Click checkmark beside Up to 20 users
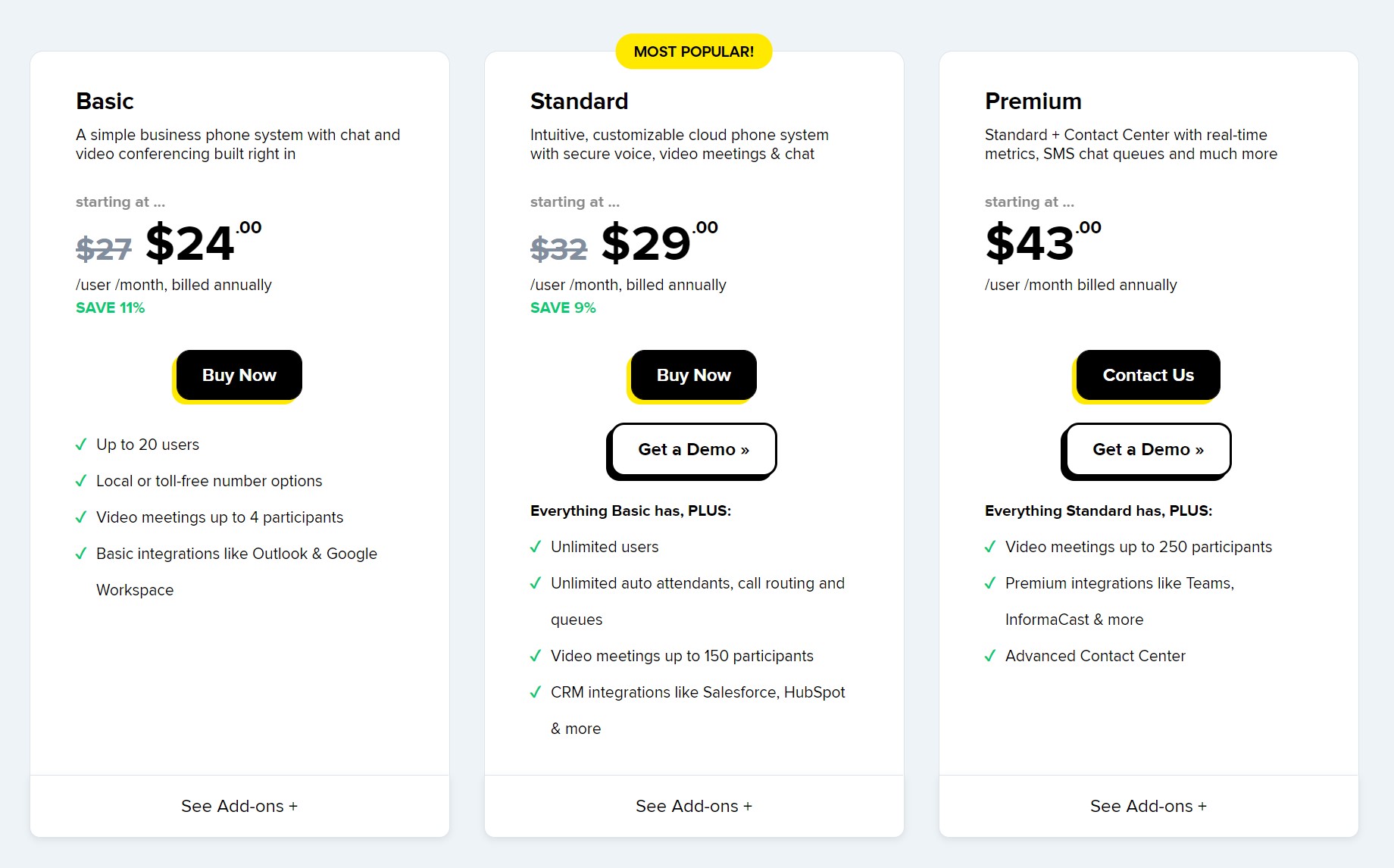The width and height of the screenshot is (1394, 868). (x=81, y=445)
